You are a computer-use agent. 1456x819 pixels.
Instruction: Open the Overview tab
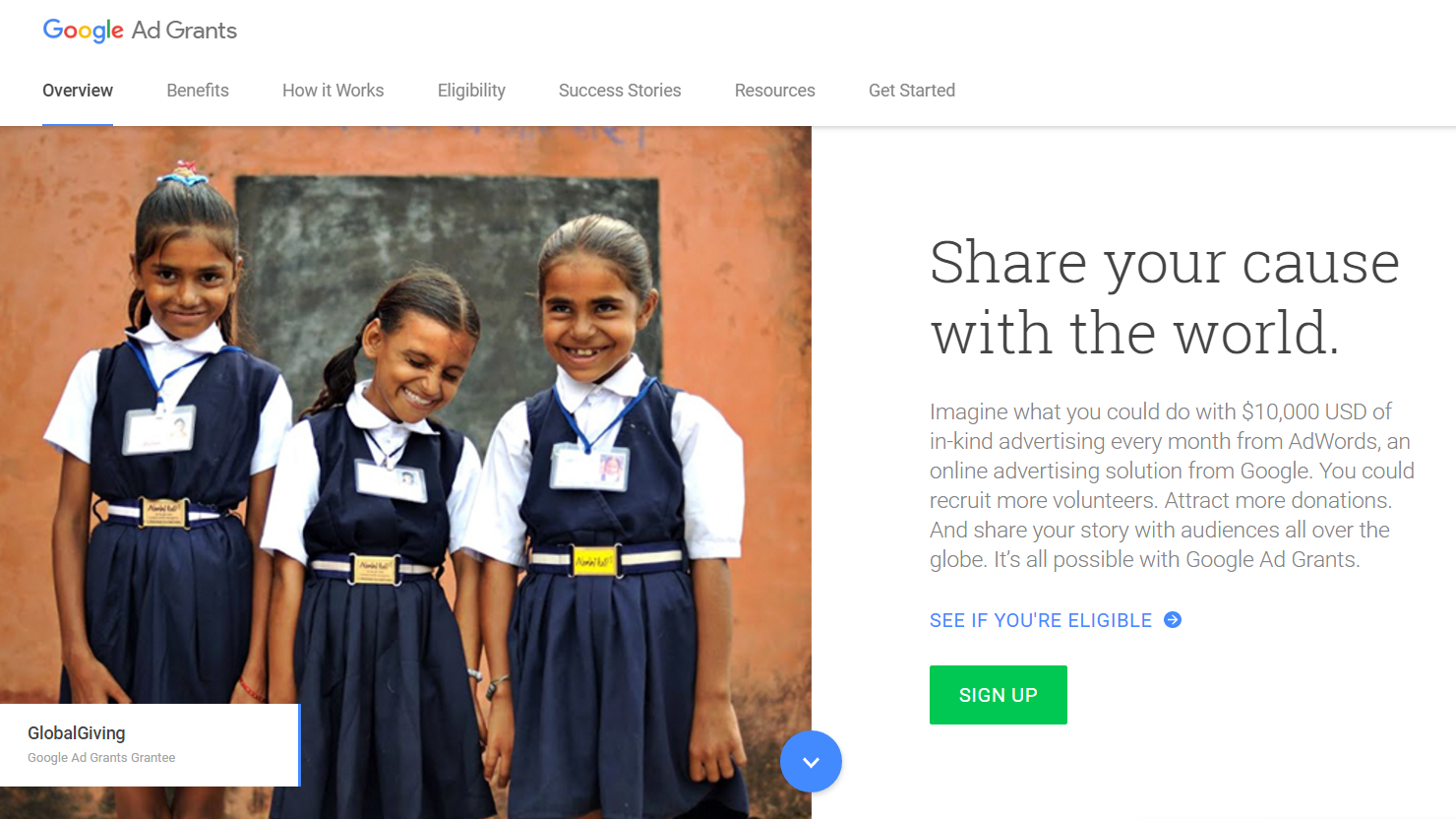[78, 91]
